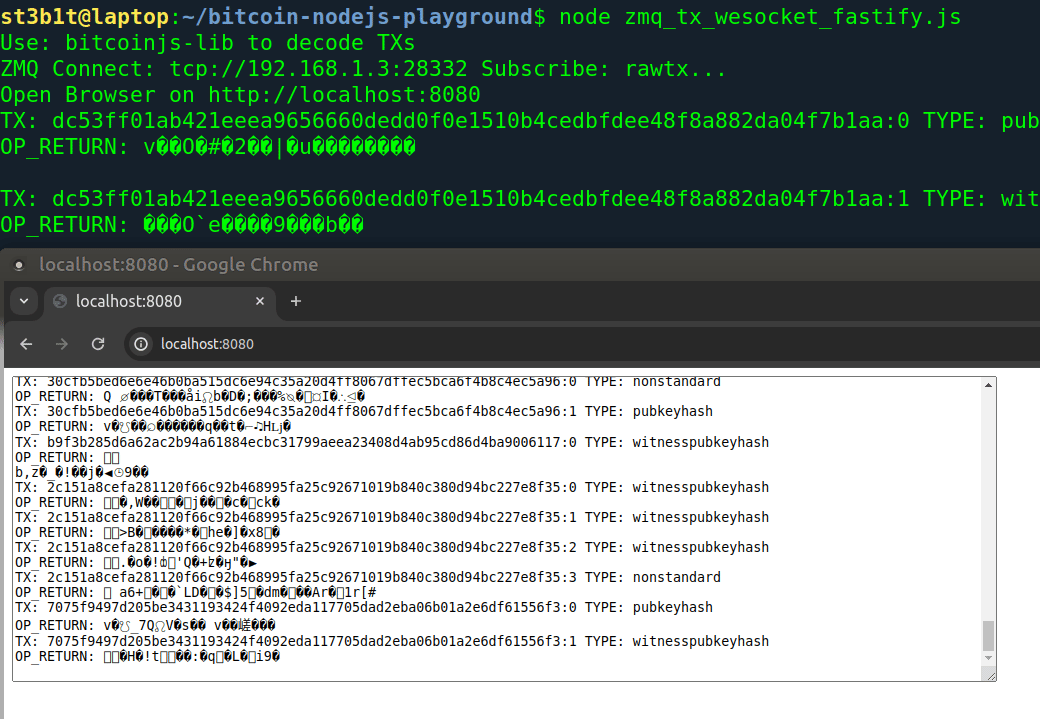
Task: Open the tab search dropdown chevron
Action: click(x=24, y=301)
